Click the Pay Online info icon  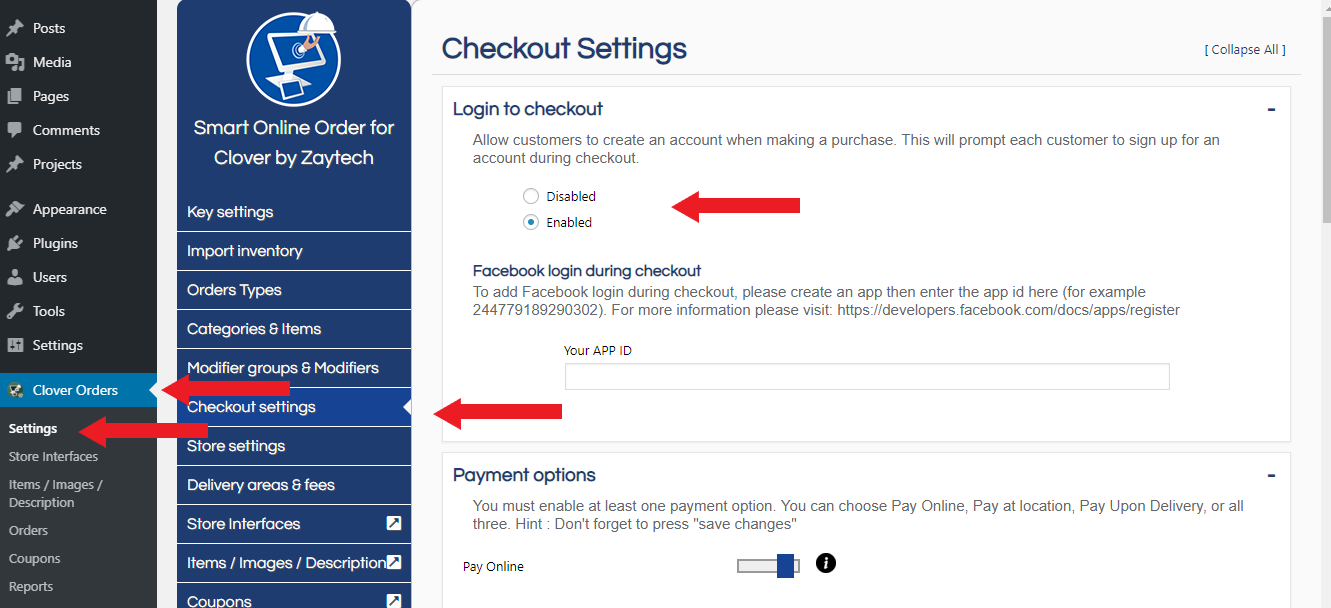tap(825, 563)
